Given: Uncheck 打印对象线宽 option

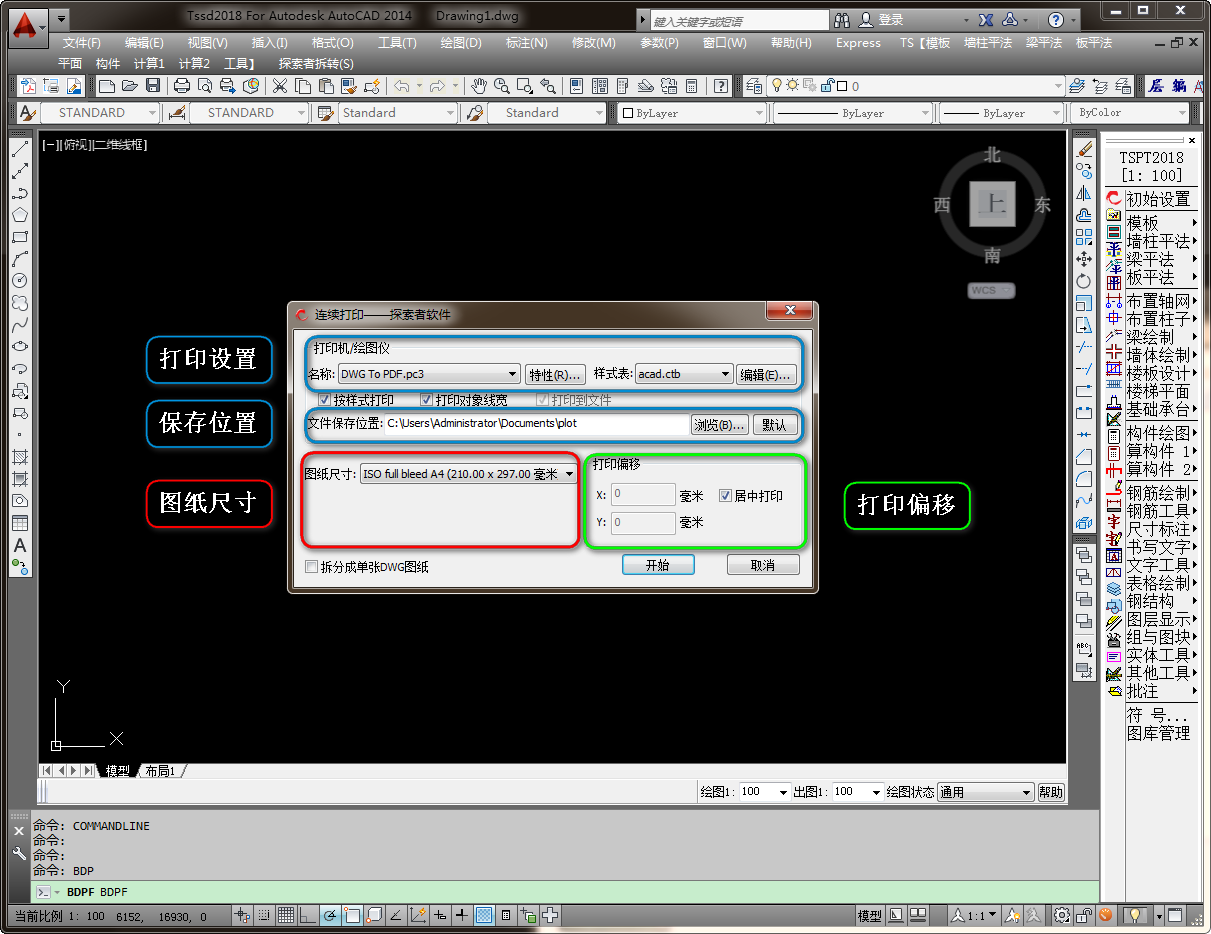Looking at the screenshot, I should click(427, 400).
